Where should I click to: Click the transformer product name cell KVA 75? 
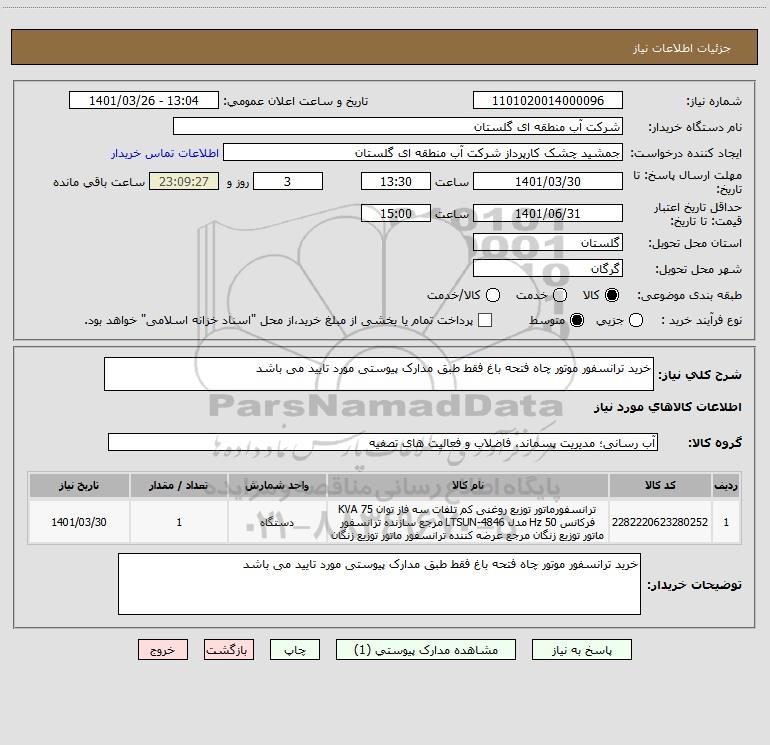tap(468, 522)
